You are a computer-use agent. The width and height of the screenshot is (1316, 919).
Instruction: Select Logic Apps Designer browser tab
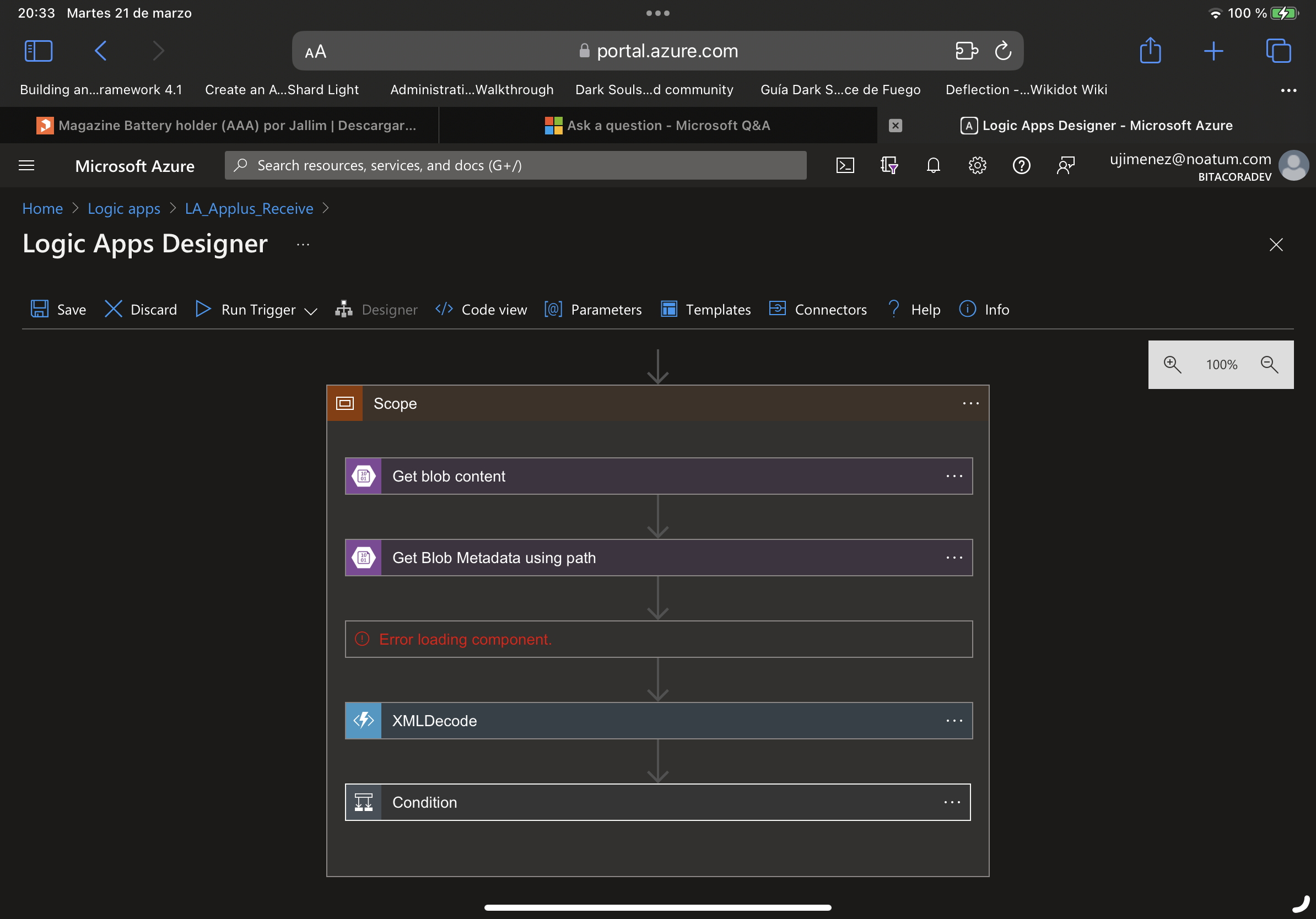(x=1096, y=126)
